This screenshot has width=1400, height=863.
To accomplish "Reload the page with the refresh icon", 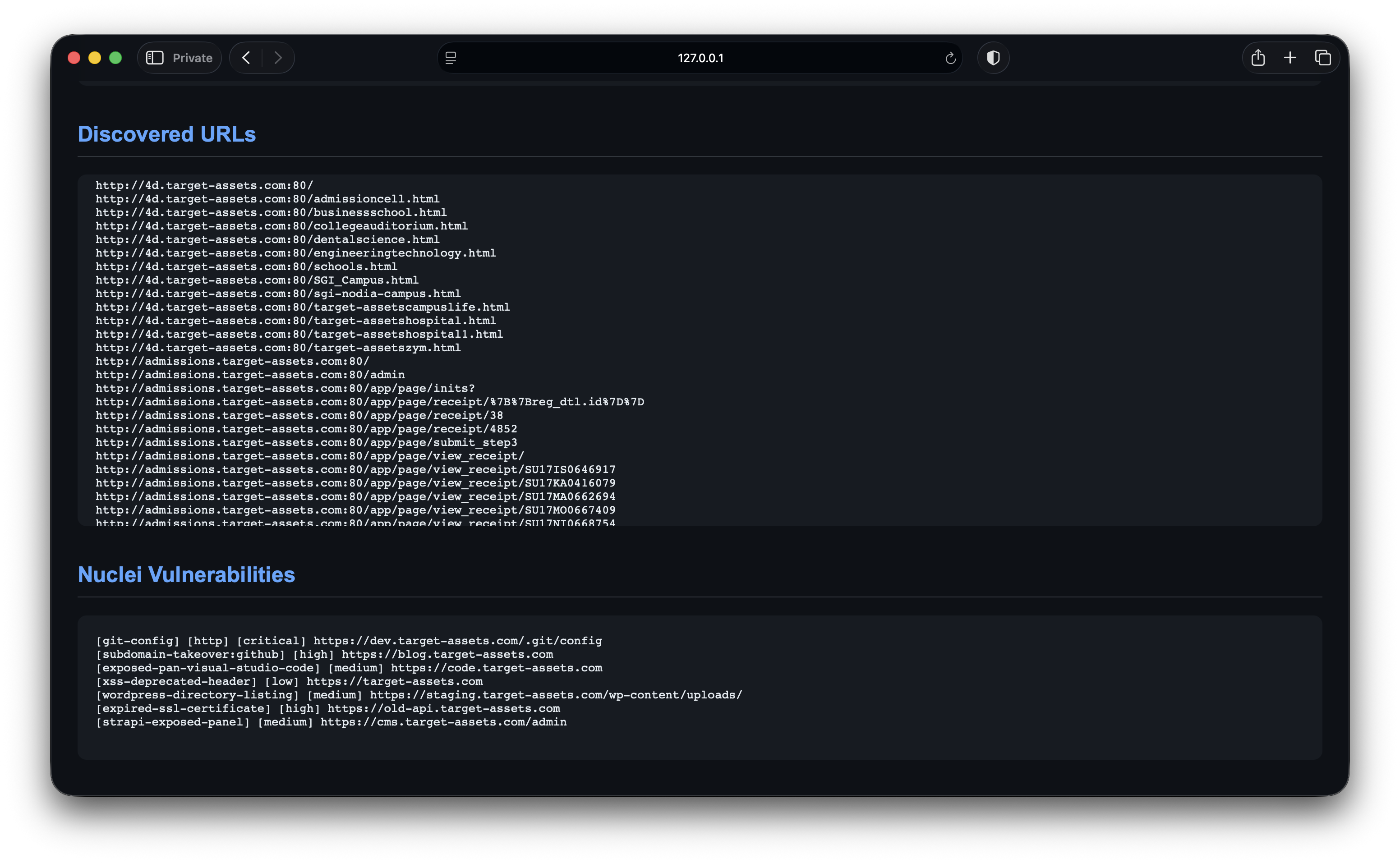I will point(950,58).
